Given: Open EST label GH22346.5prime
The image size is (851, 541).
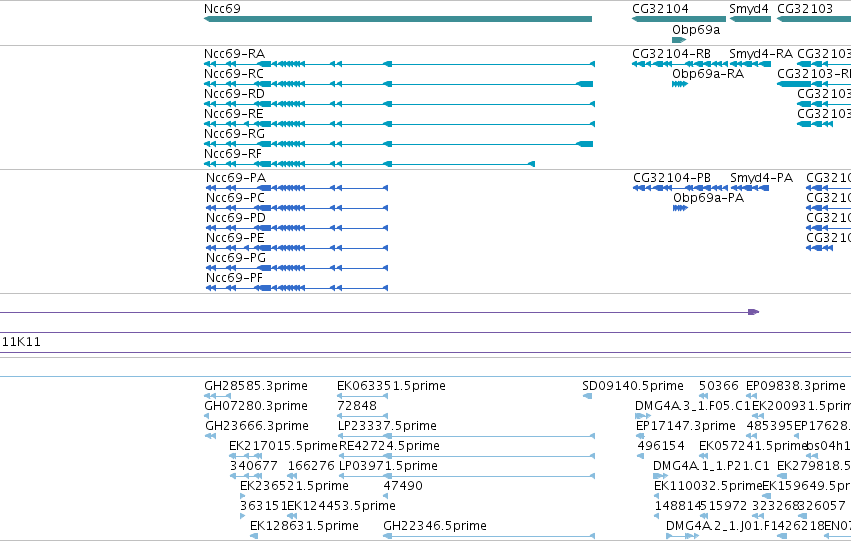Looking at the screenshot, I should click(x=435, y=526).
